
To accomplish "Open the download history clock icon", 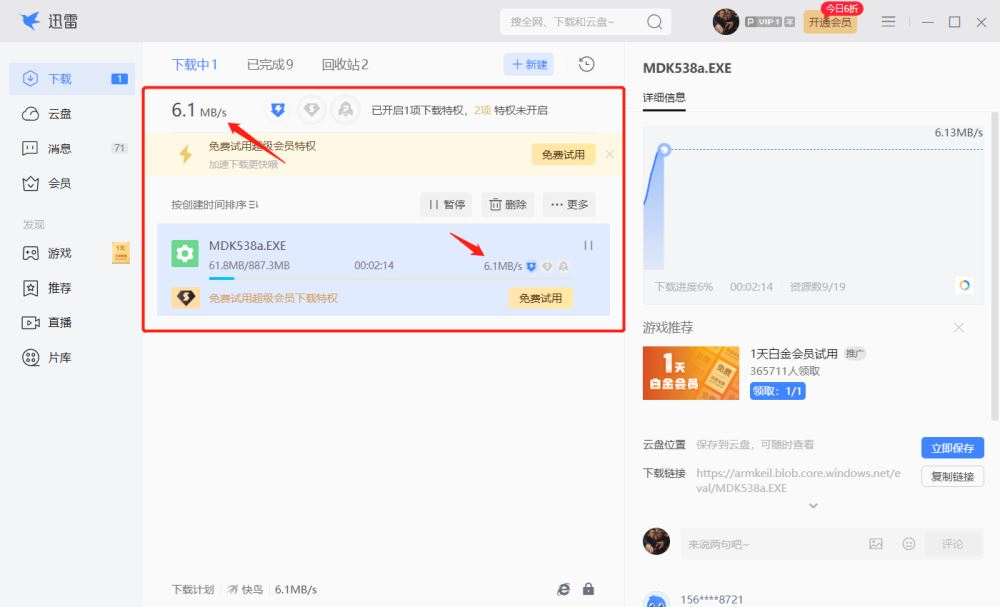I will click(587, 64).
